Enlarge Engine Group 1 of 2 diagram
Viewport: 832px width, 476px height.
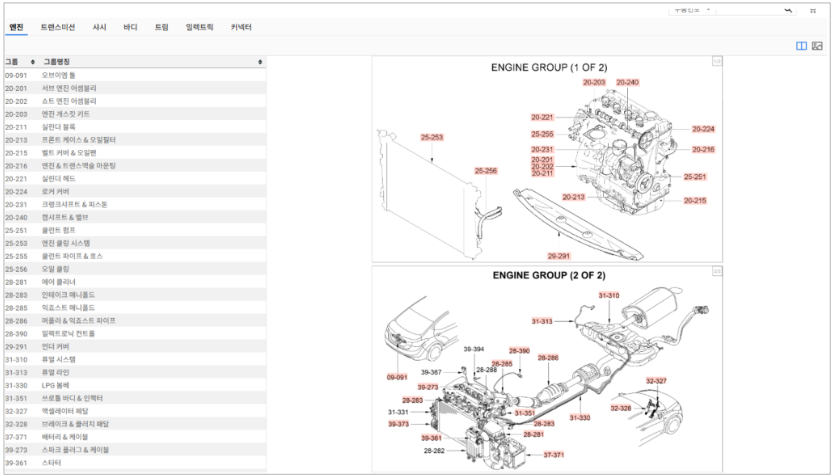pos(716,62)
